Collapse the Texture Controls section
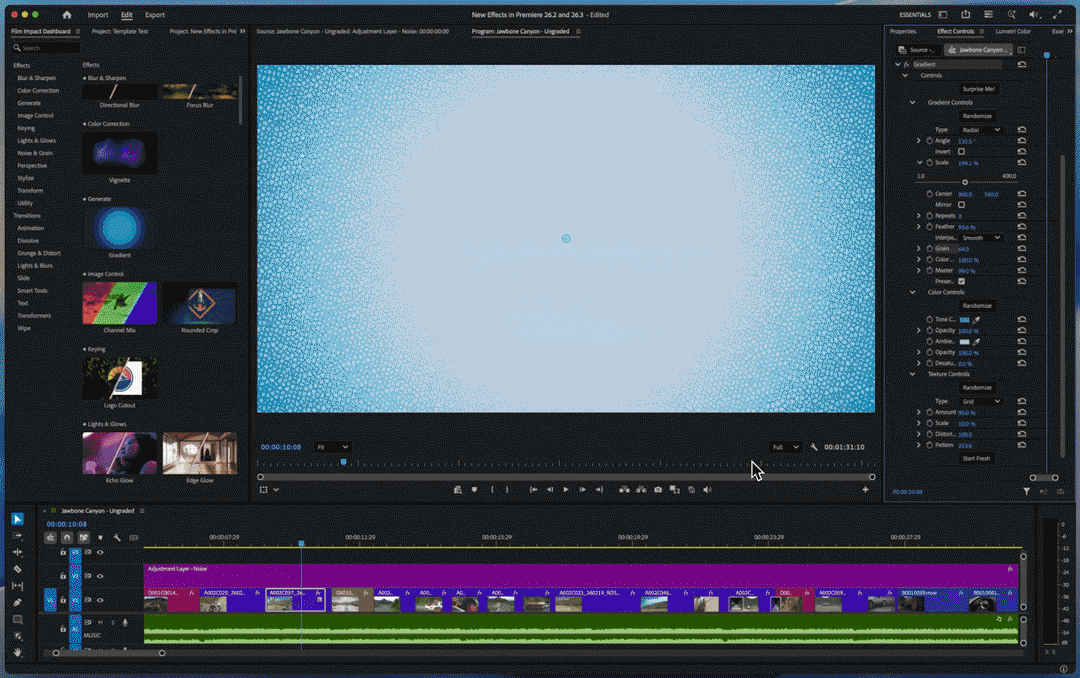The width and height of the screenshot is (1080, 678). 913,374
